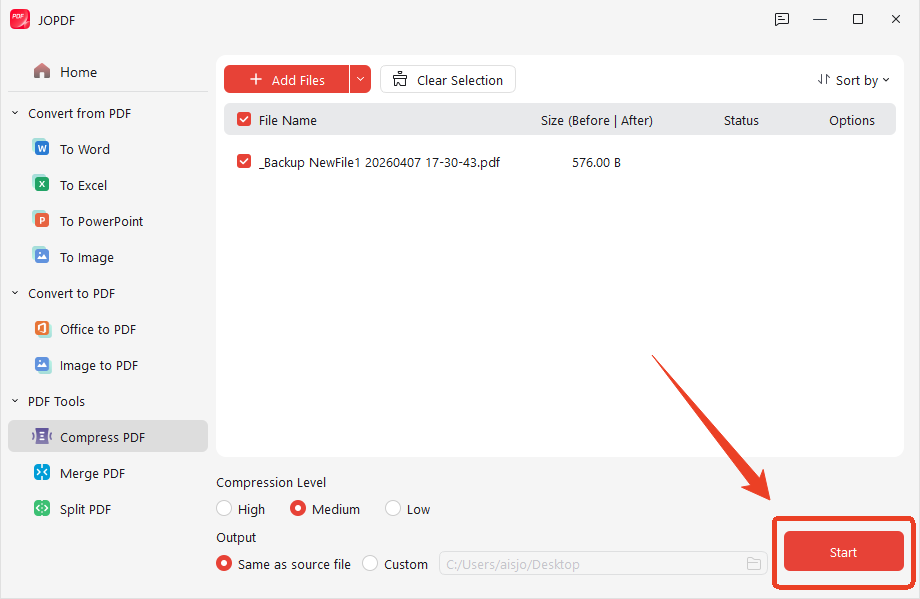920x599 pixels.
Task: Click the Size (Before | After) column header
Action: [596, 120]
